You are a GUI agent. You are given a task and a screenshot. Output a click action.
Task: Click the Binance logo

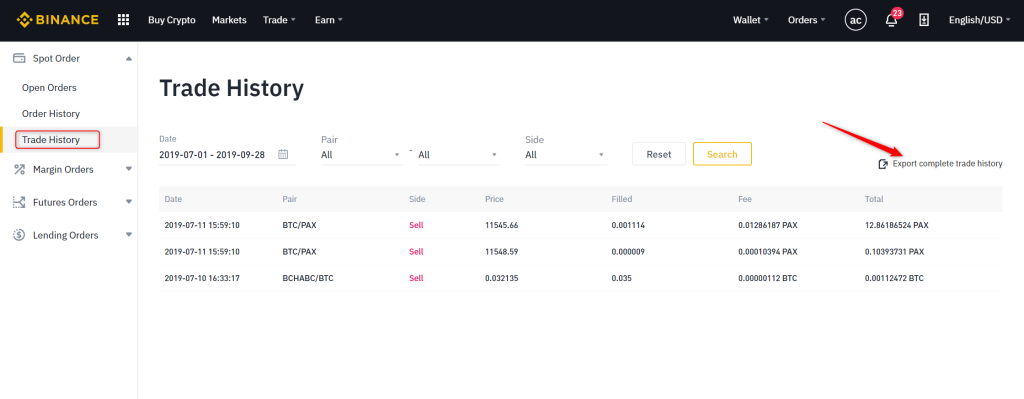(57, 20)
